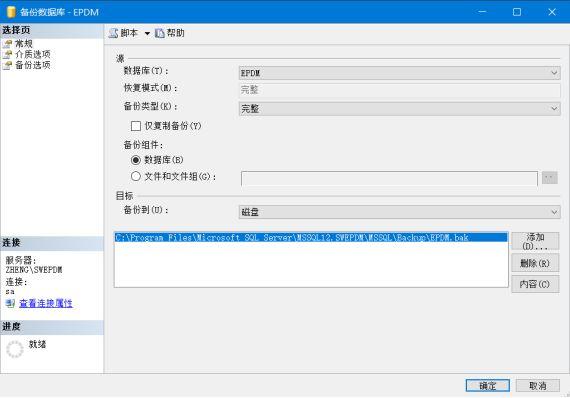The width and height of the screenshot is (570, 398).
Task: Click the 脚本 script icon in toolbar
Action: point(113,33)
